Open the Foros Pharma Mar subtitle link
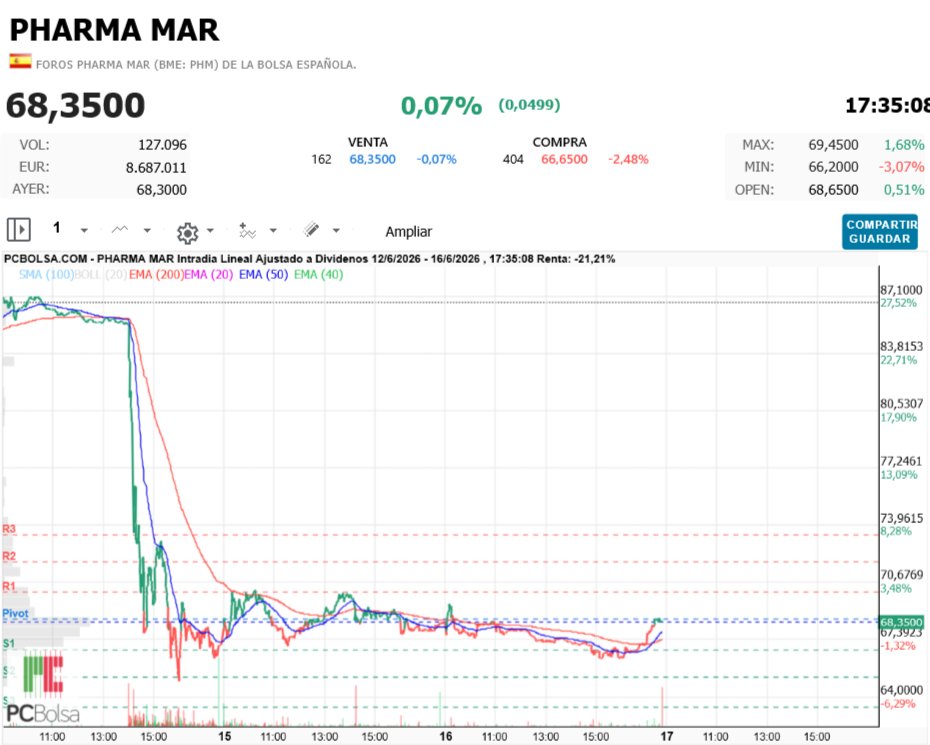 point(196,65)
